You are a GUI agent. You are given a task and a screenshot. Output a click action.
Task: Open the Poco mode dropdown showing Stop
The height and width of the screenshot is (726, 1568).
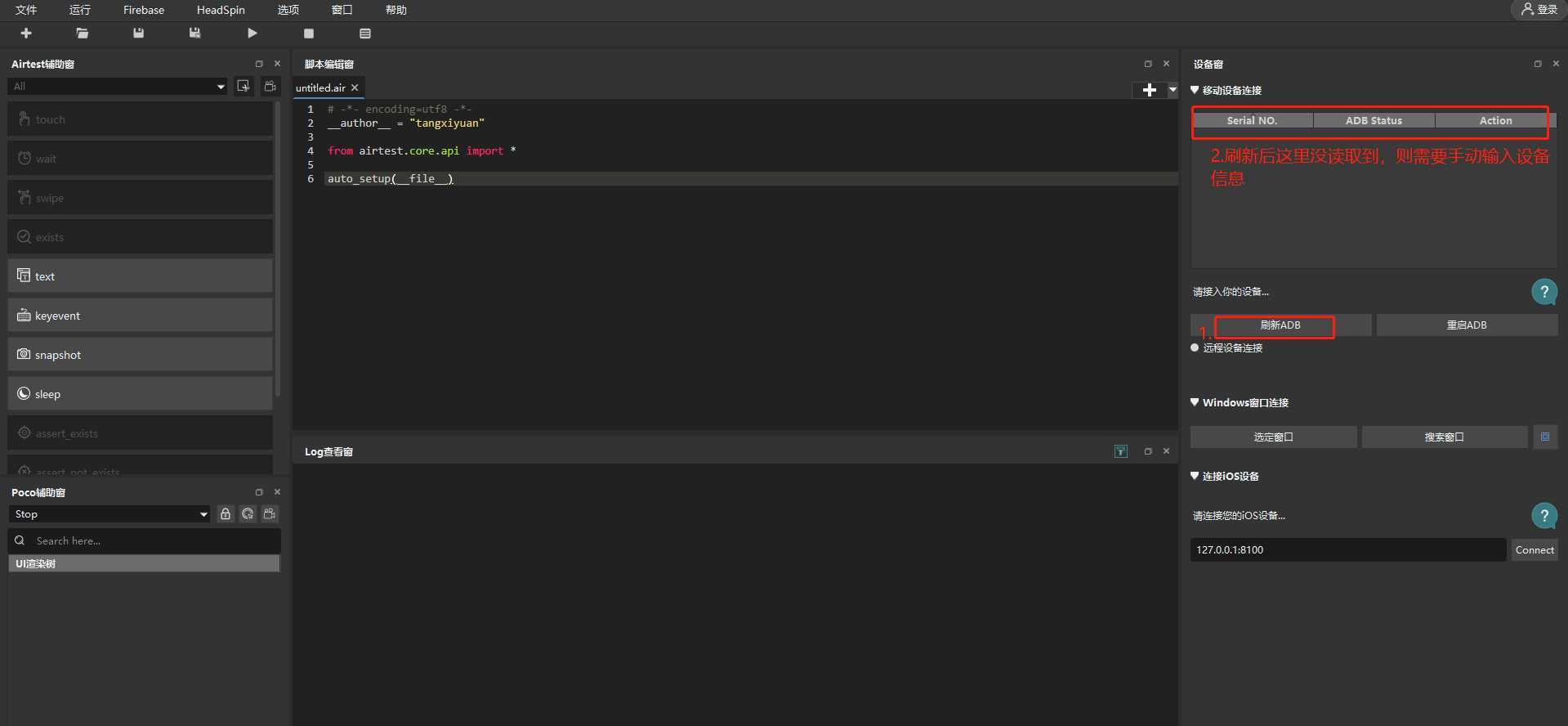coord(110,514)
